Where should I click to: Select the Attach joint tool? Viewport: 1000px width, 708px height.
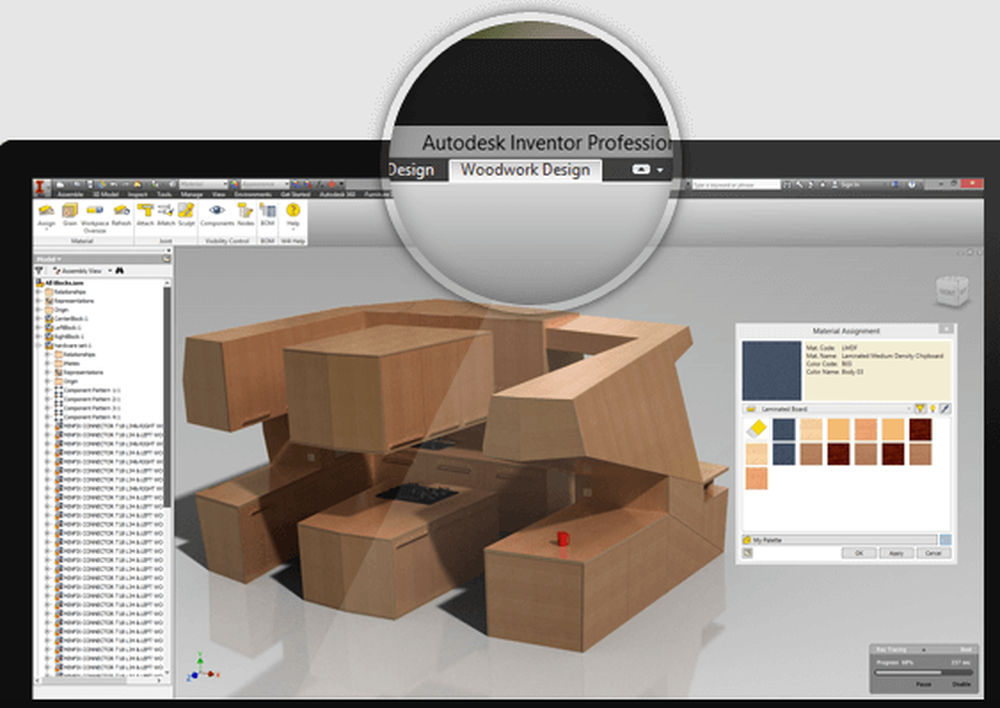click(145, 214)
